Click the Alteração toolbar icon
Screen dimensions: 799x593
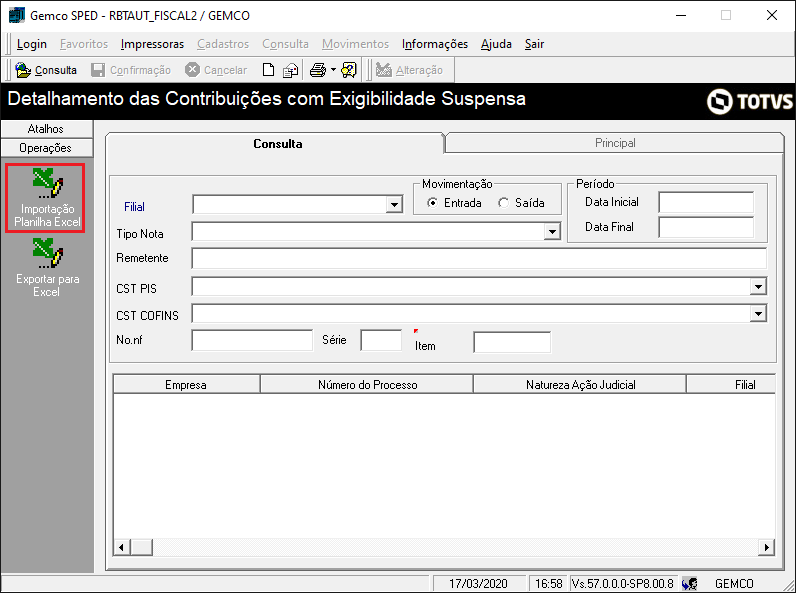click(x=383, y=70)
